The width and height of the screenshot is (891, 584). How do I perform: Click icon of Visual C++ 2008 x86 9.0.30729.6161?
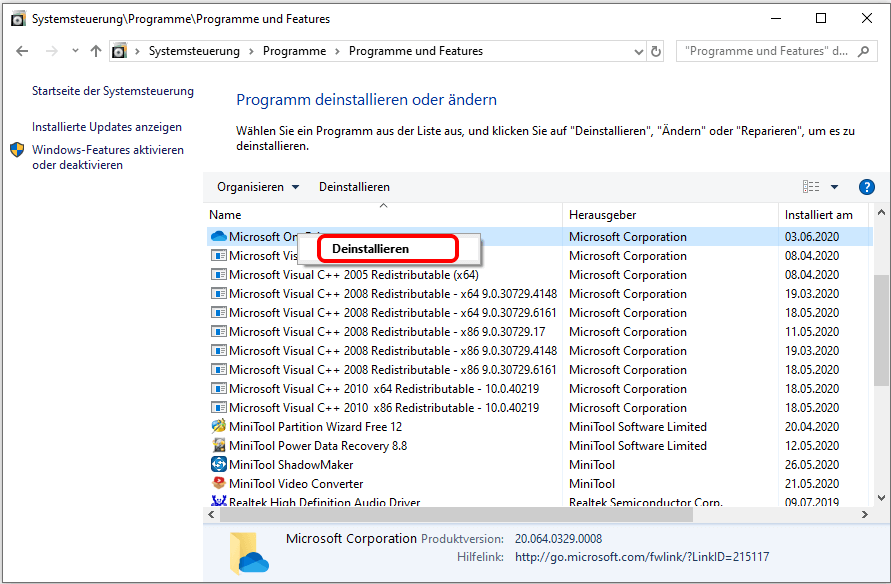tap(218, 370)
